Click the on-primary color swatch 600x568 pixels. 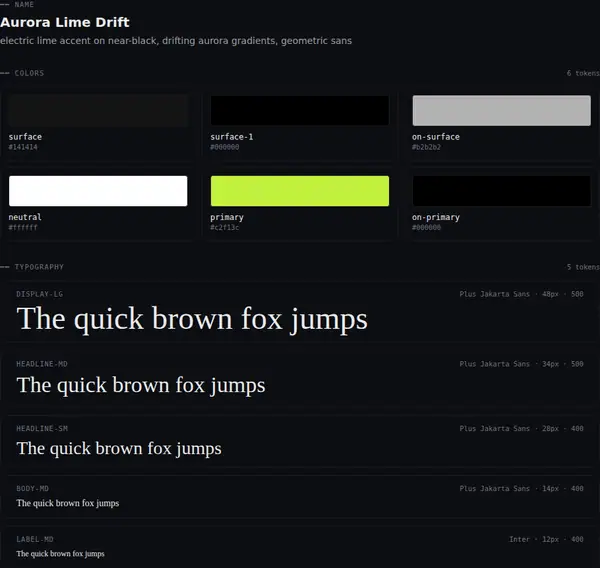click(x=501, y=191)
